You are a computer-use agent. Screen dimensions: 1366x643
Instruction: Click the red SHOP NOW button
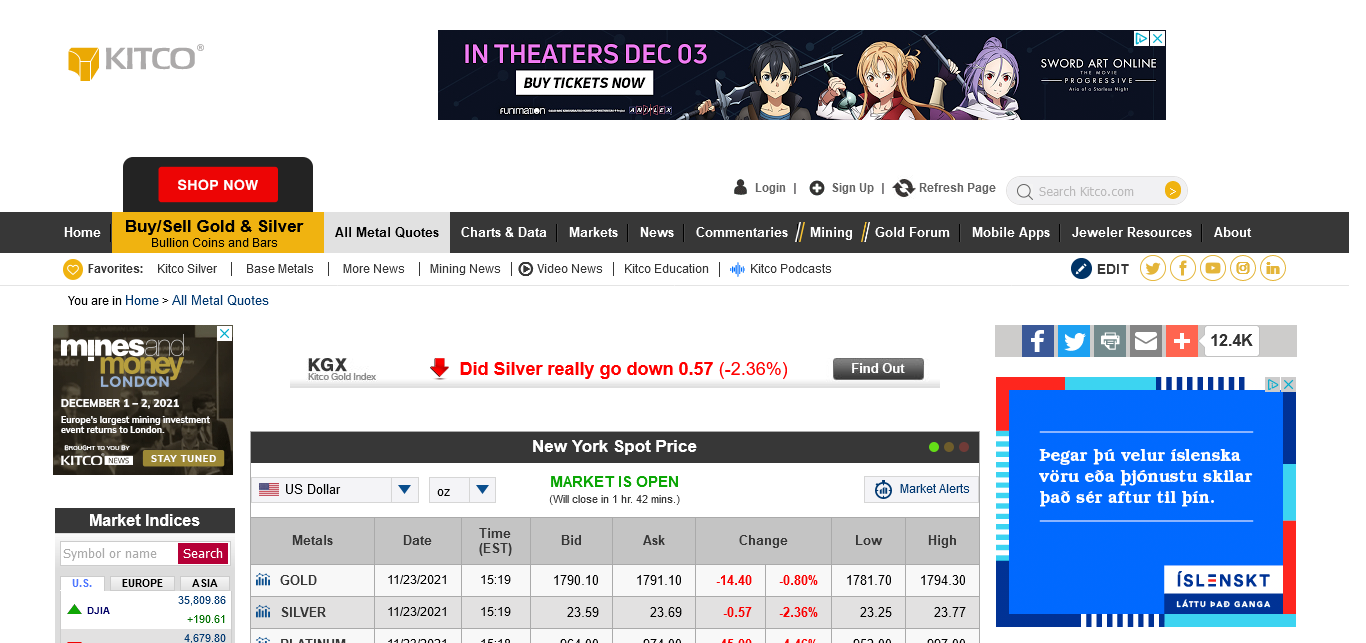point(218,185)
